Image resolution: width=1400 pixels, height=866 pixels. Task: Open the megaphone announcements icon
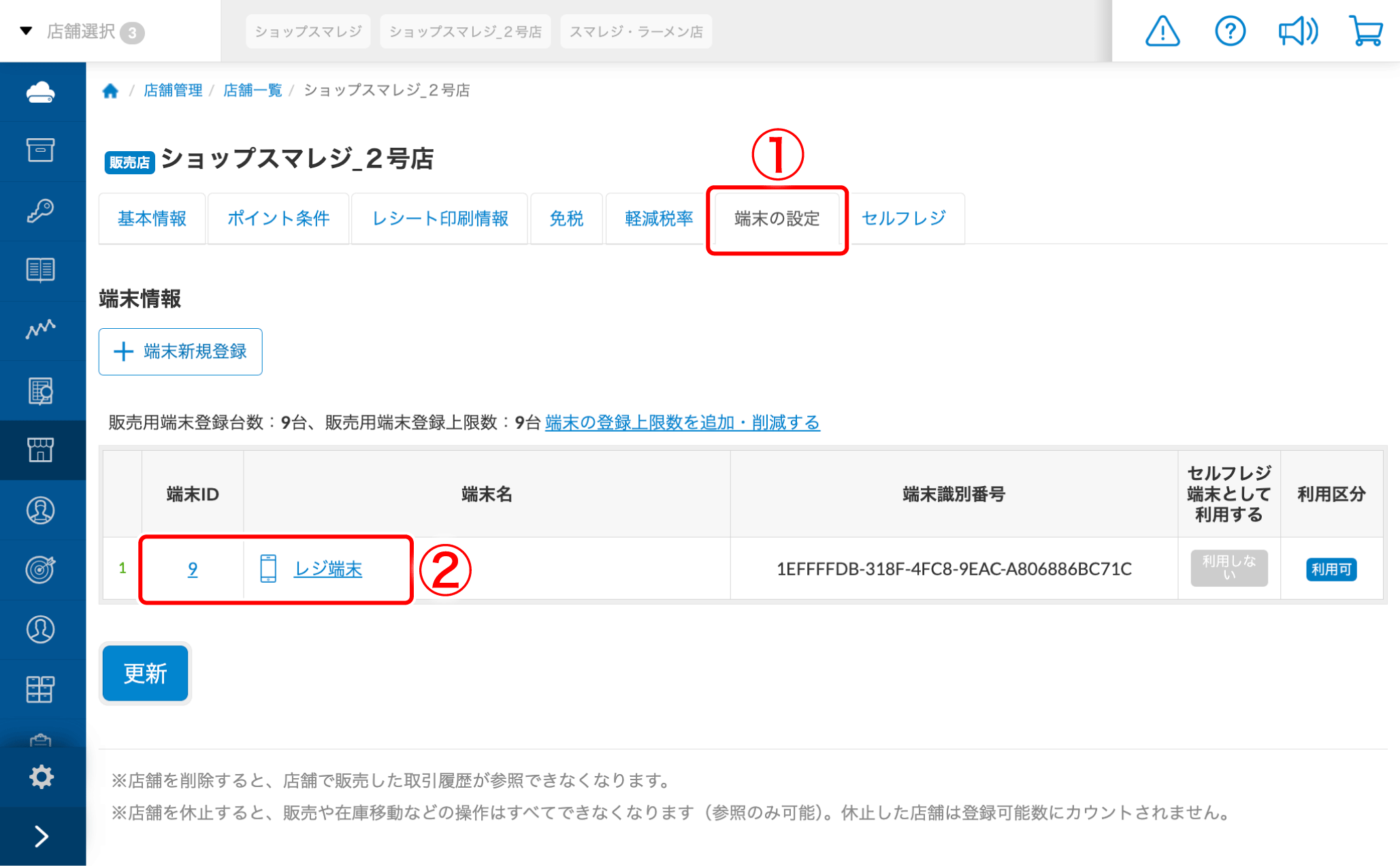(x=1298, y=31)
